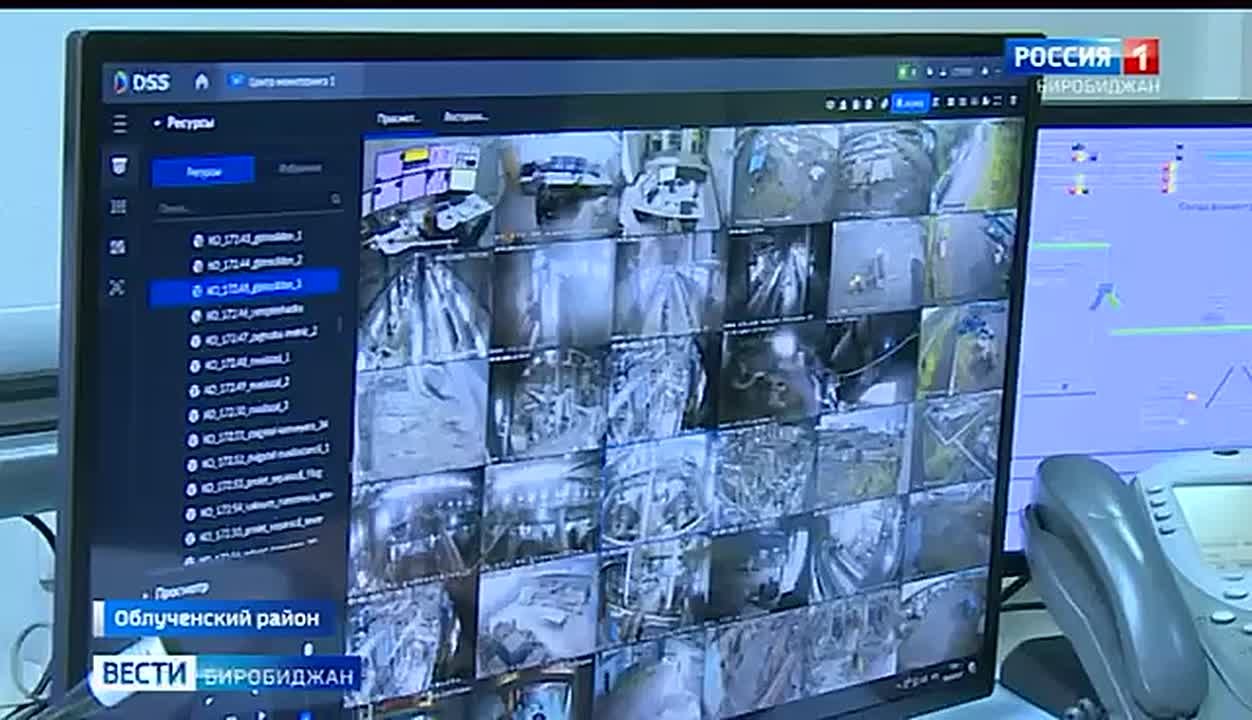Image resolution: width=1252 pixels, height=720 pixels.
Task: Select the HD_172.46 camera in the list
Action: tap(245, 313)
